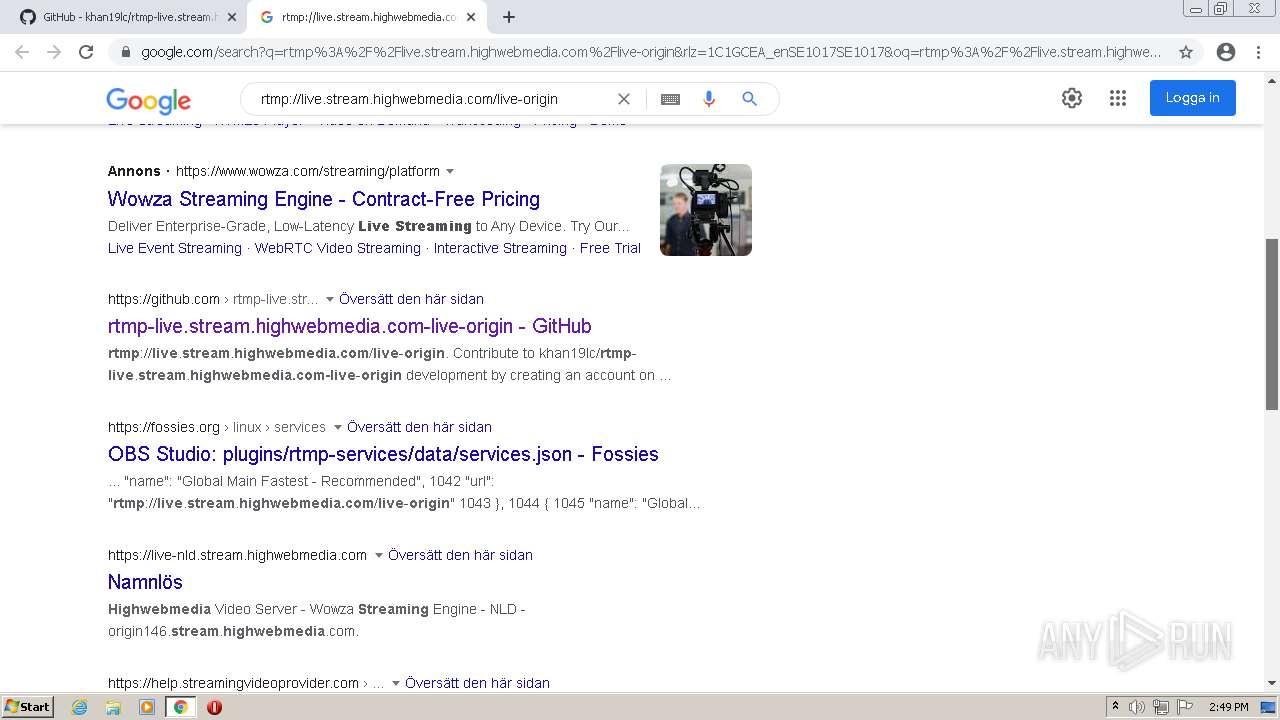
Task: Submit search with magnifier icon
Action: pyautogui.click(x=749, y=99)
